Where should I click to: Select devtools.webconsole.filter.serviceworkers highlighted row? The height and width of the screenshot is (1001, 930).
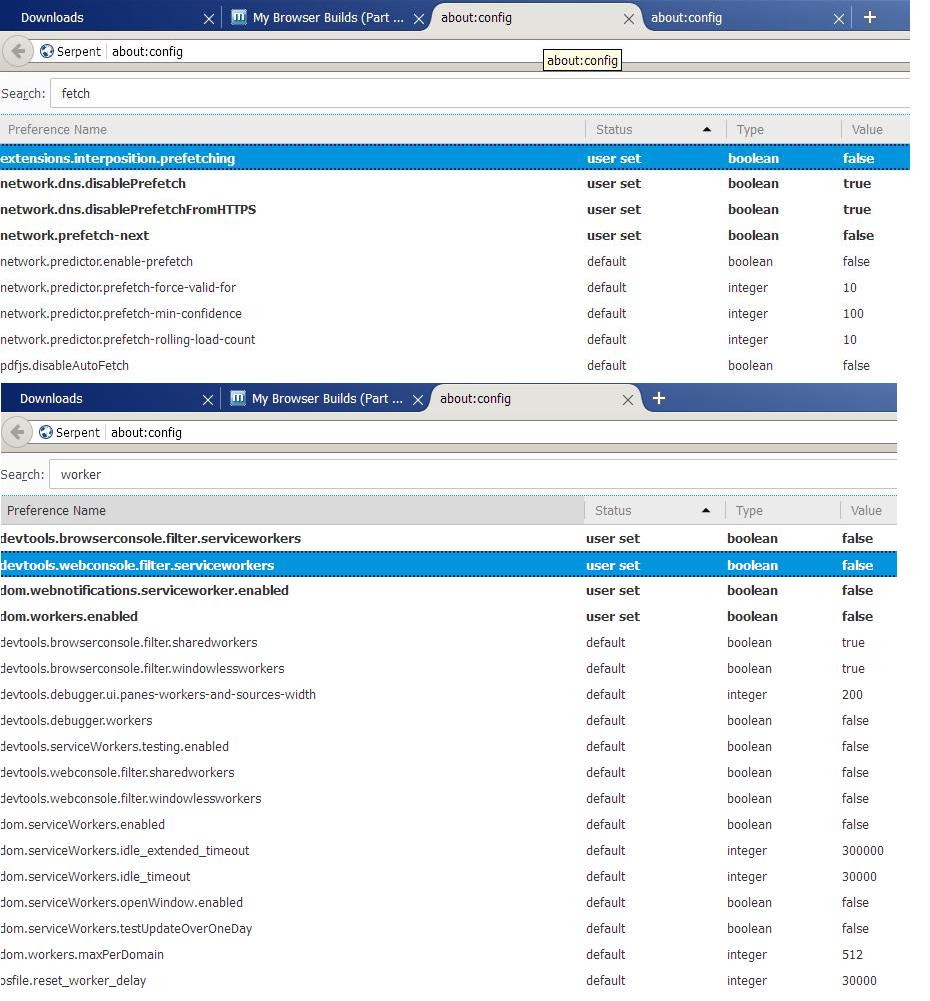(448, 565)
